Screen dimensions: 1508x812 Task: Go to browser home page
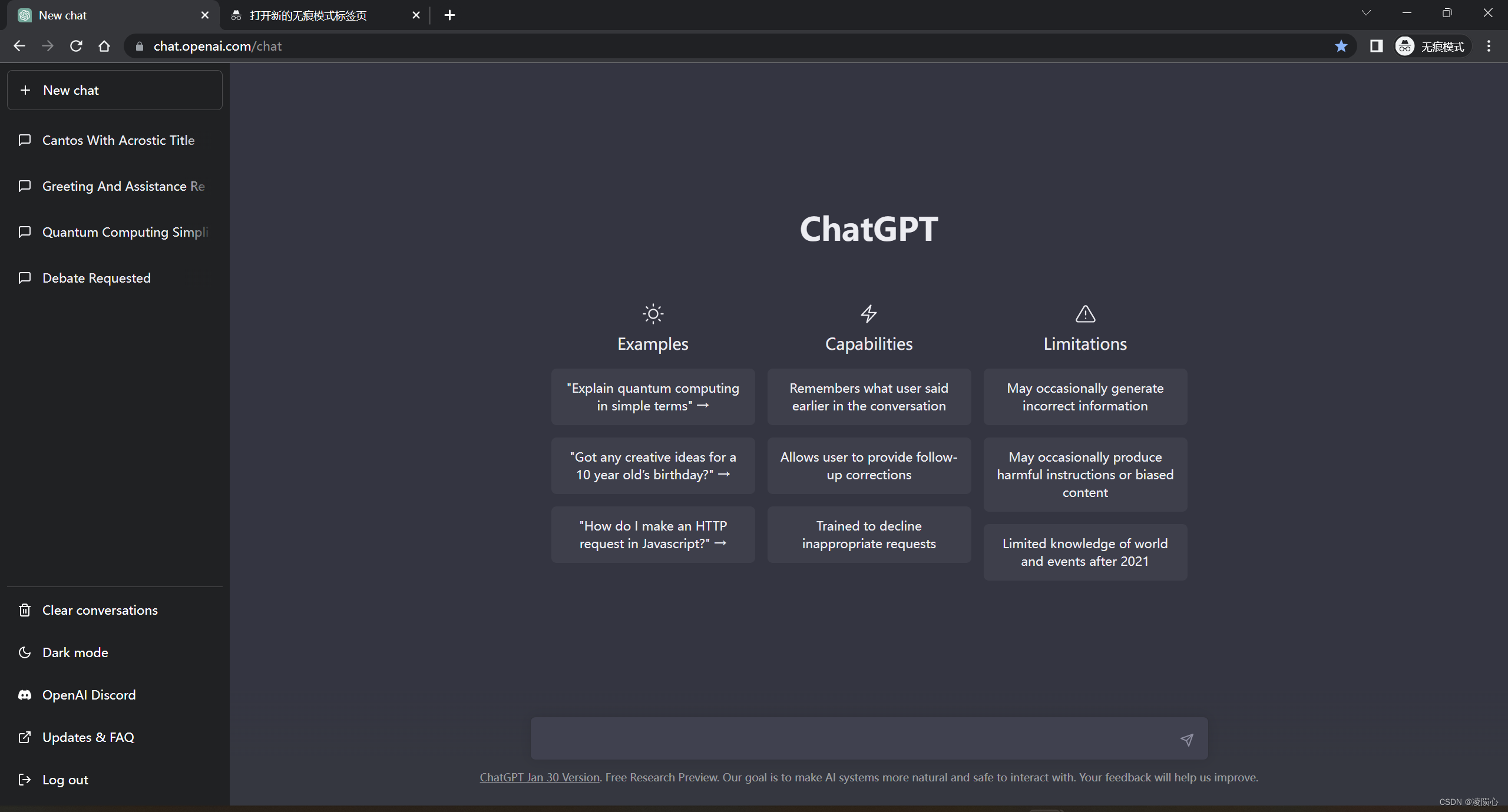(104, 46)
